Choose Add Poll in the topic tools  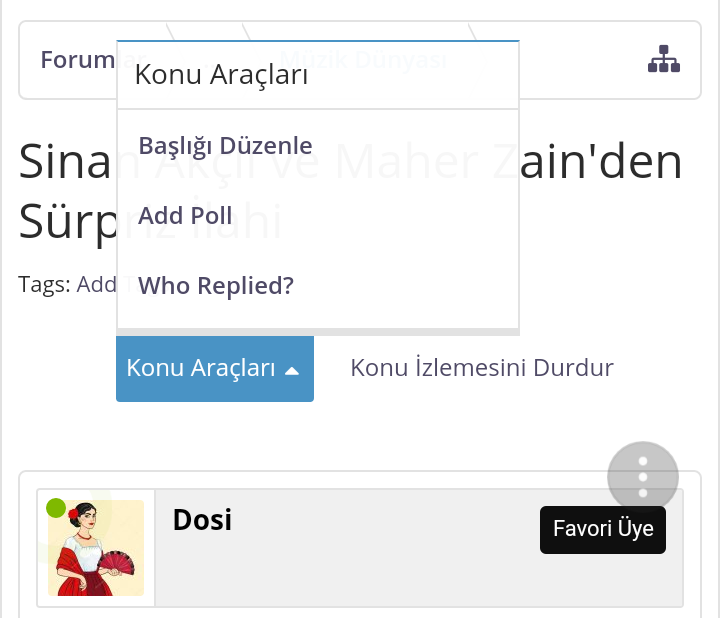click(x=185, y=215)
